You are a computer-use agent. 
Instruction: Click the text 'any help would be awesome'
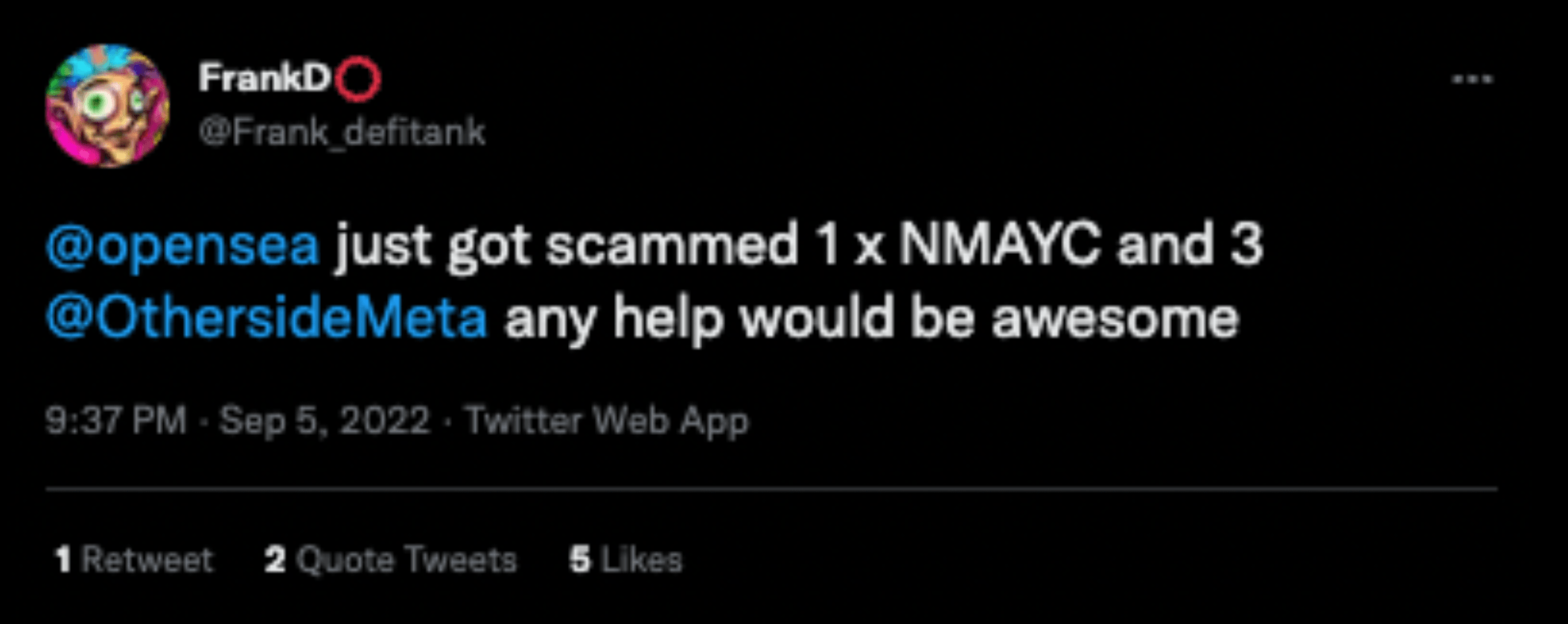click(872, 319)
